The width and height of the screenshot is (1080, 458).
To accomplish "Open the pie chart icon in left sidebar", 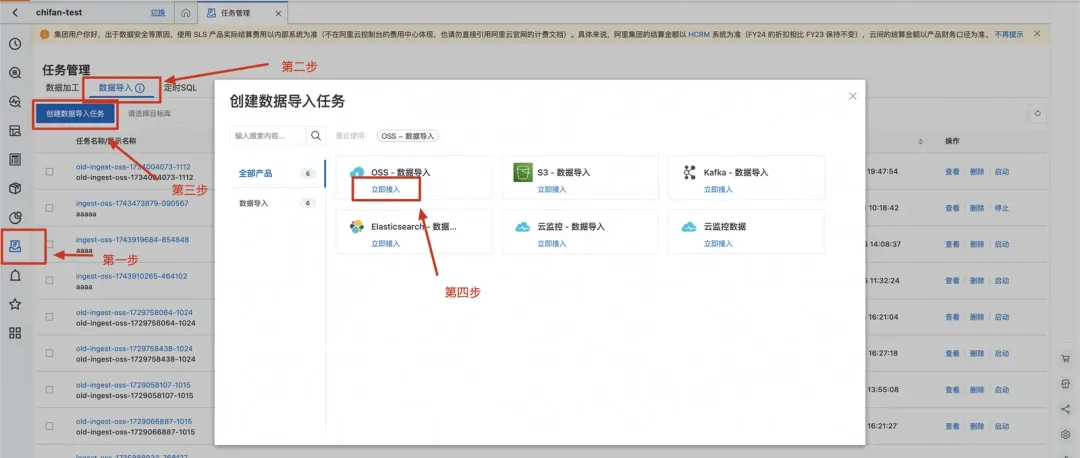I will (15, 218).
